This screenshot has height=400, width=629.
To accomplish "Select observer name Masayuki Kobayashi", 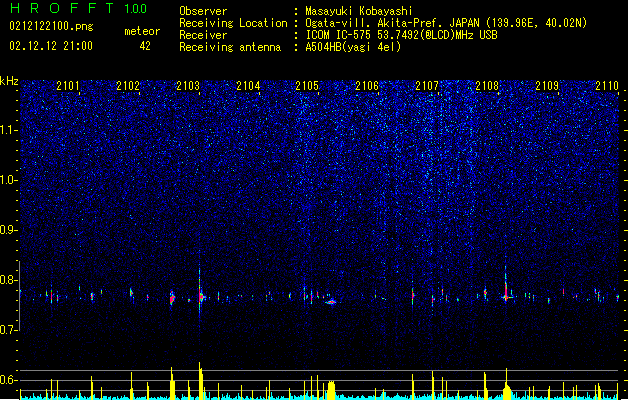I will pos(359,11).
